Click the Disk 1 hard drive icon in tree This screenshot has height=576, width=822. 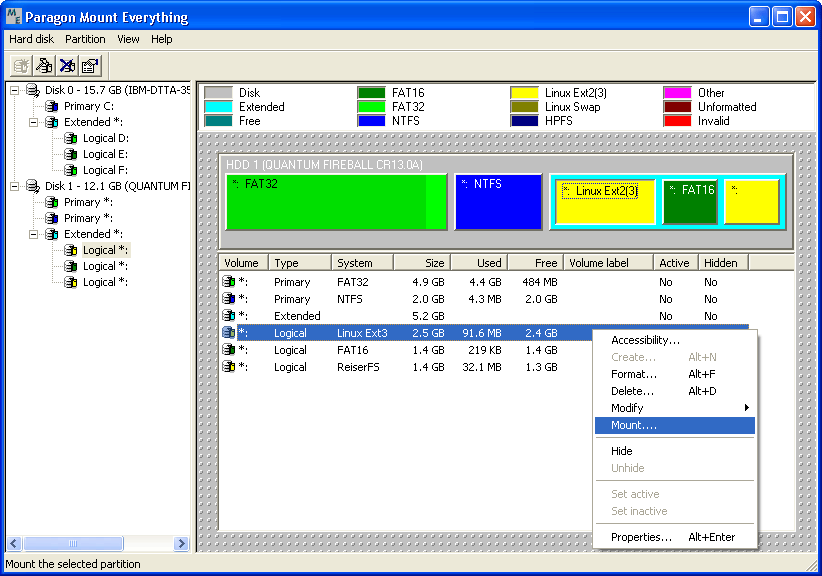pyautogui.click(x=33, y=186)
